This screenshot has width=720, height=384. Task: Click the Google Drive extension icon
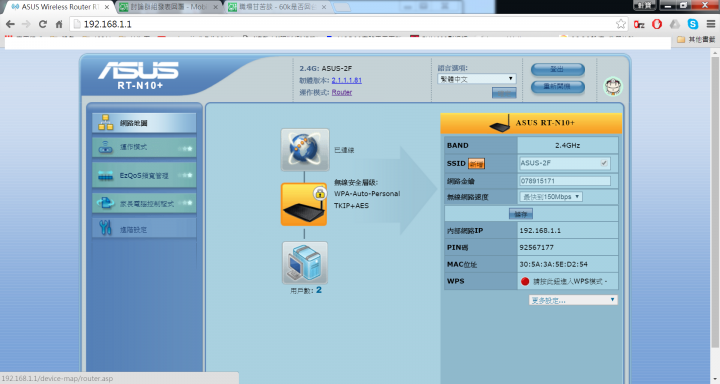675,24
